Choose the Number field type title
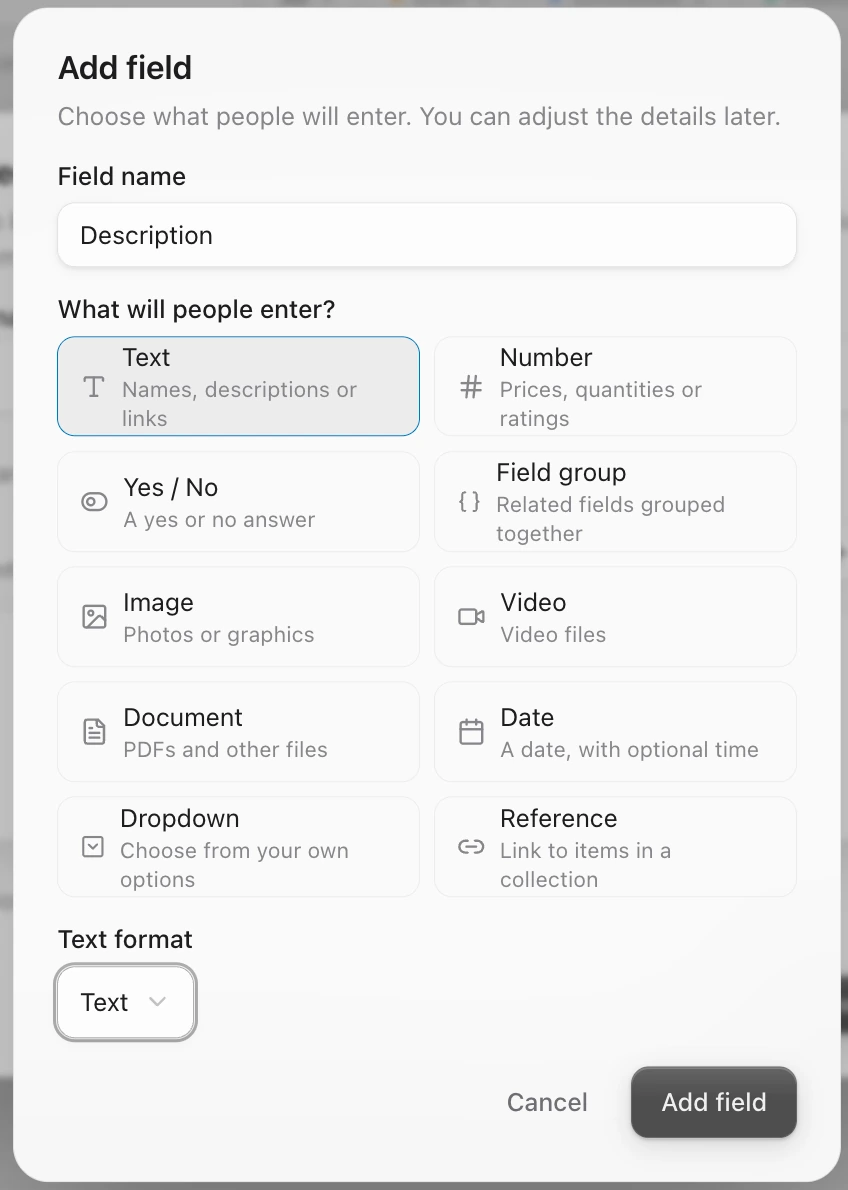Screen dimensions: 848x1190 546,357
